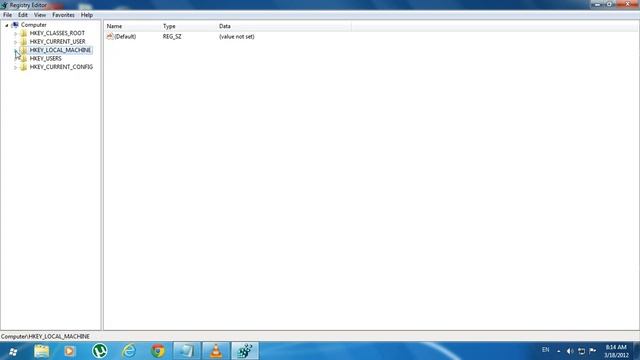Open the Windows Start menu
This screenshot has width=640, height=360.
(x=13, y=351)
